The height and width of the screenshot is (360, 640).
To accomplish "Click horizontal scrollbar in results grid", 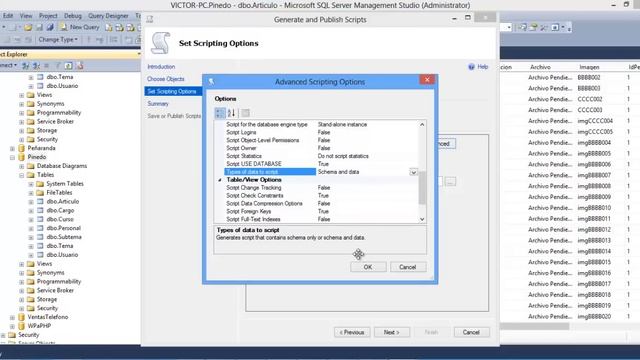I will coord(535,326).
